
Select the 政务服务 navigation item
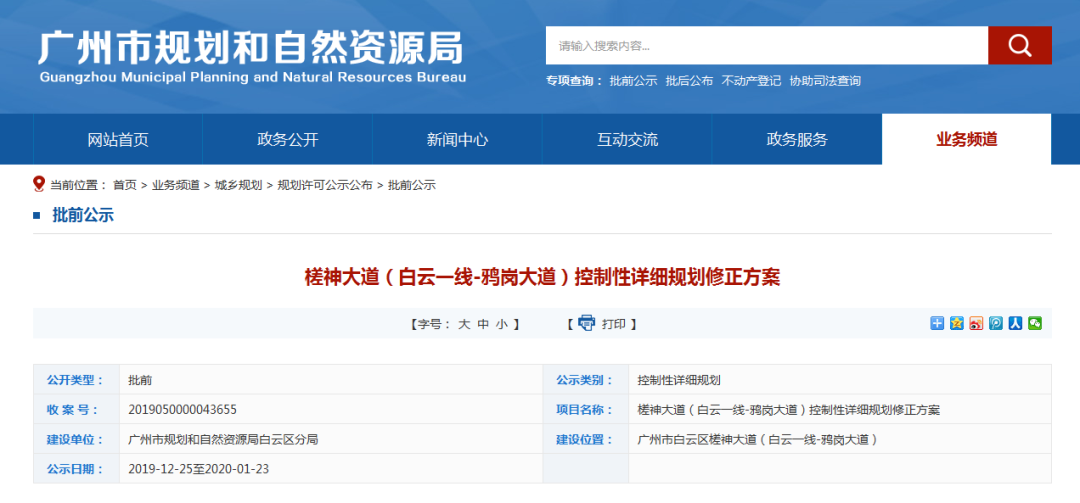tap(797, 140)
